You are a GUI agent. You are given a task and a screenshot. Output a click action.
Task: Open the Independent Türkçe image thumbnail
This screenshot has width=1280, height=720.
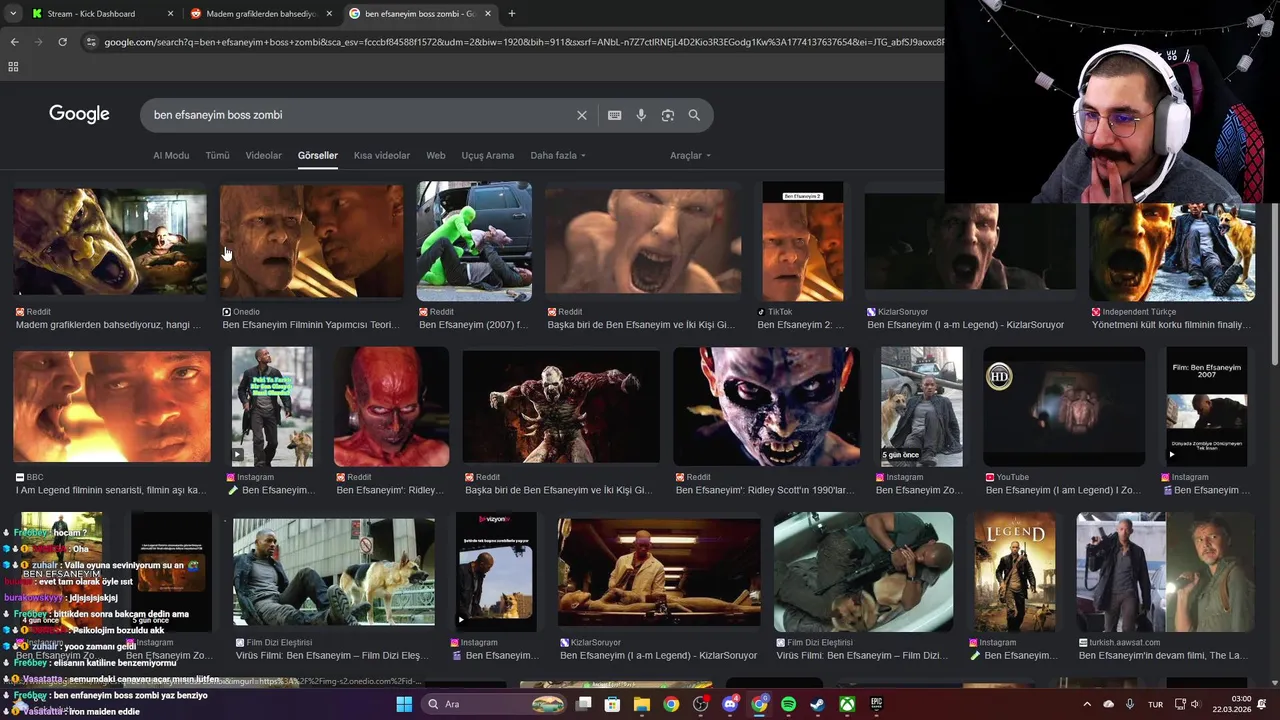(1172, 250)
